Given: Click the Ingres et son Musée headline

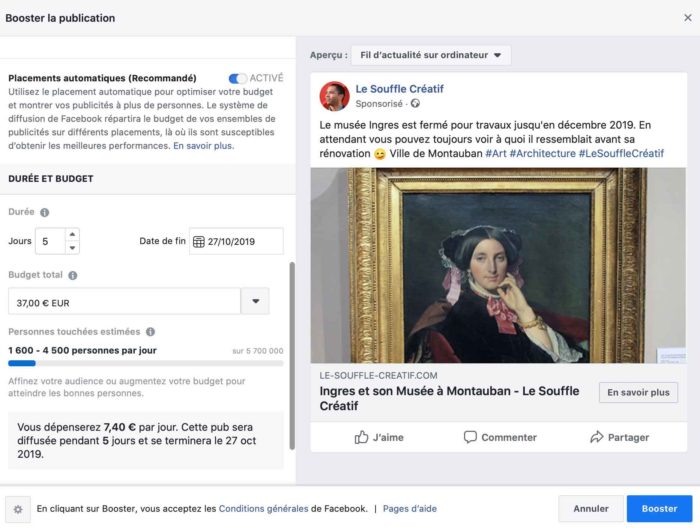Looking at the screenshot, I should tap(449, 398).
